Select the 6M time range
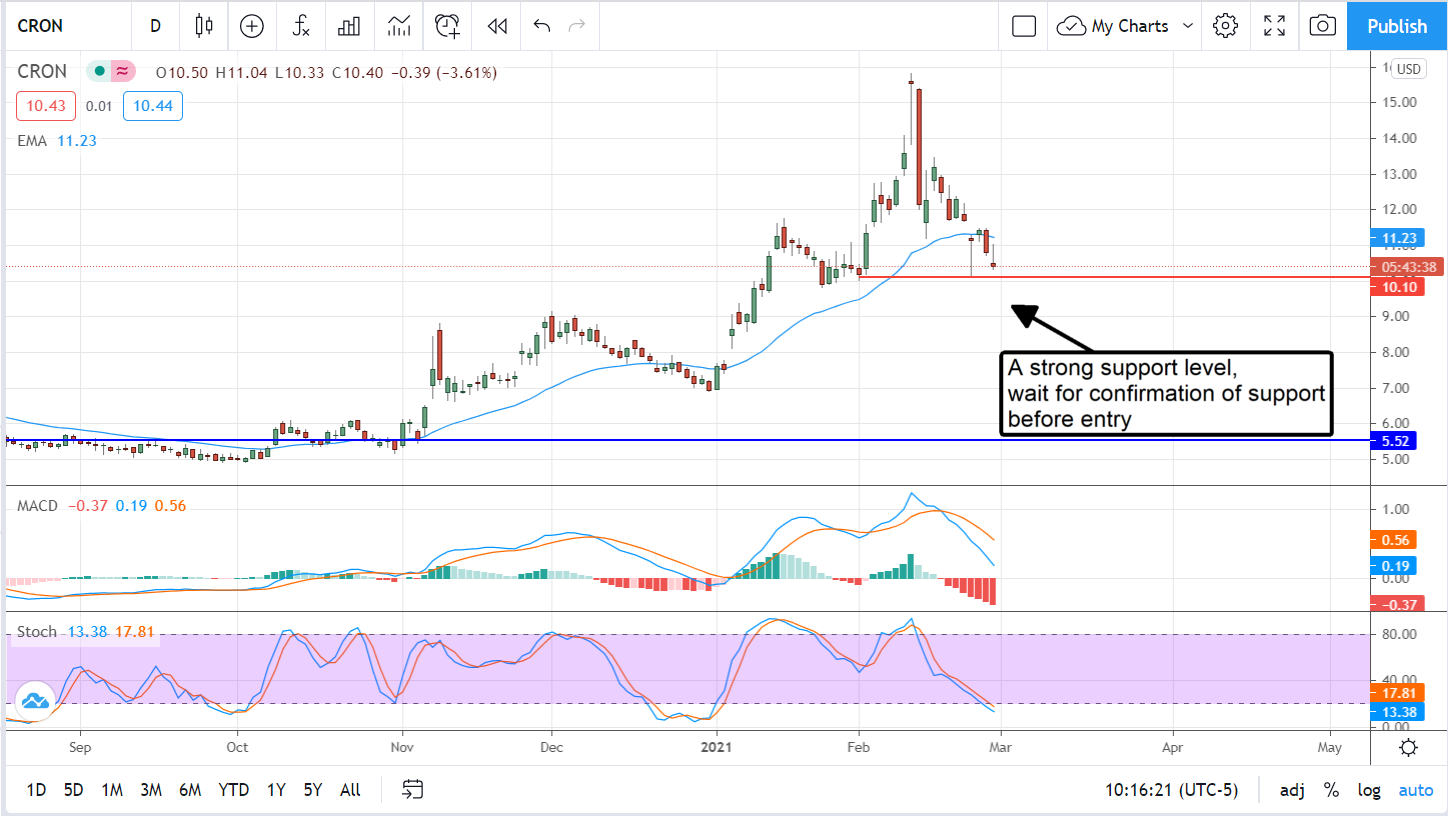 (x=190, y=790)
